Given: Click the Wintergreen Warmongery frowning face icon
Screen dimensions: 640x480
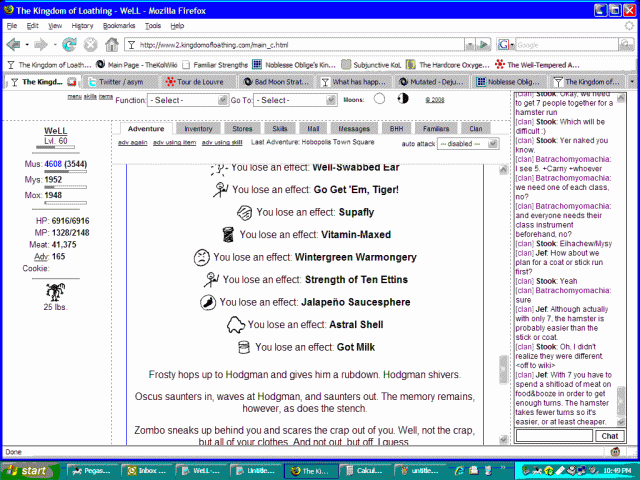Looking at the screenshot, I should point(201,257).
